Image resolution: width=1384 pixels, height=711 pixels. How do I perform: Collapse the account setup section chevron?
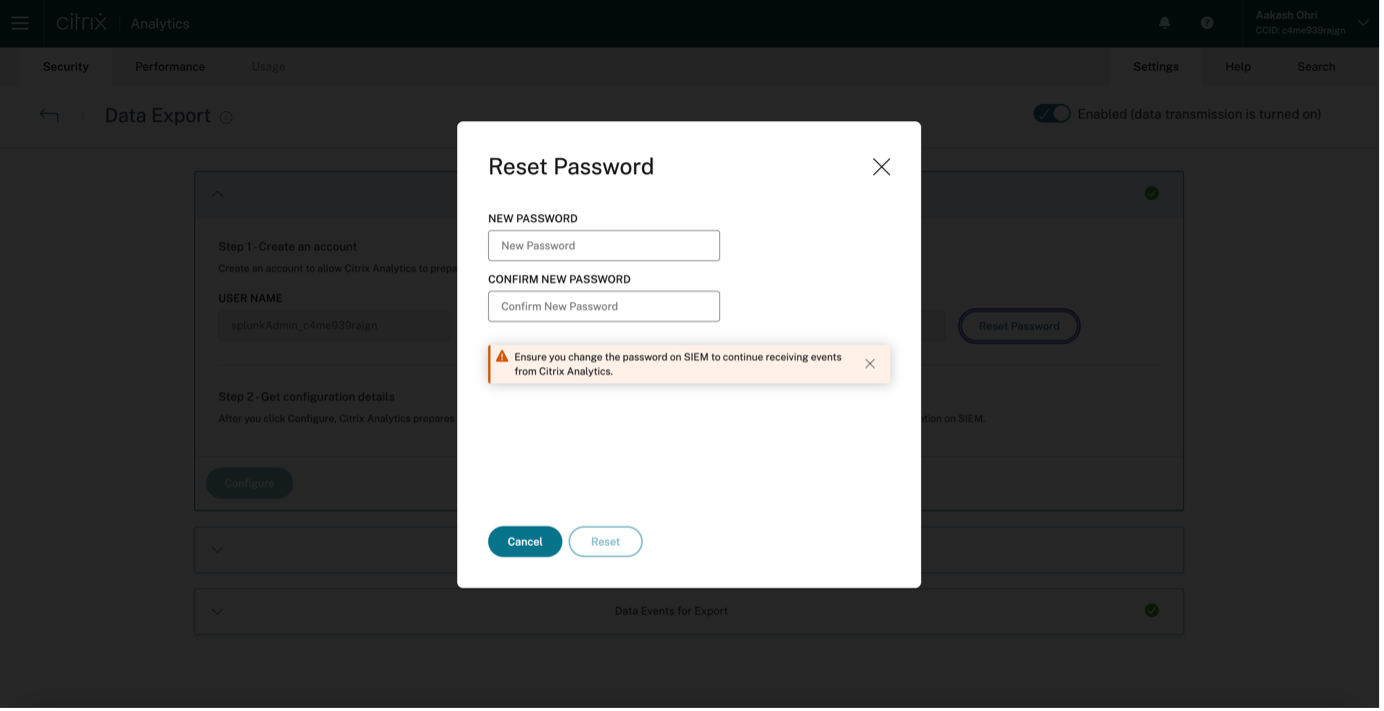pos(217,194)
